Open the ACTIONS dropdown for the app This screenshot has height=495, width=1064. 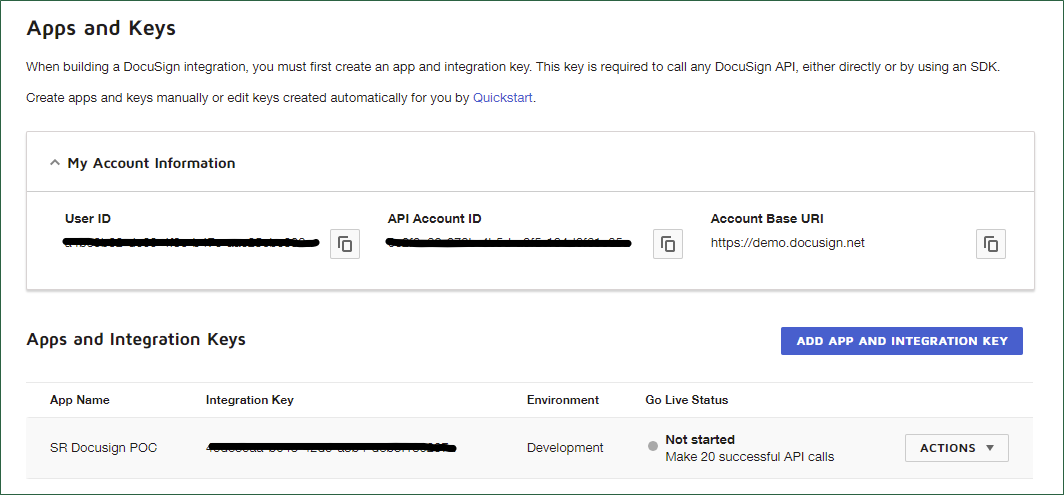coord(956,448)
